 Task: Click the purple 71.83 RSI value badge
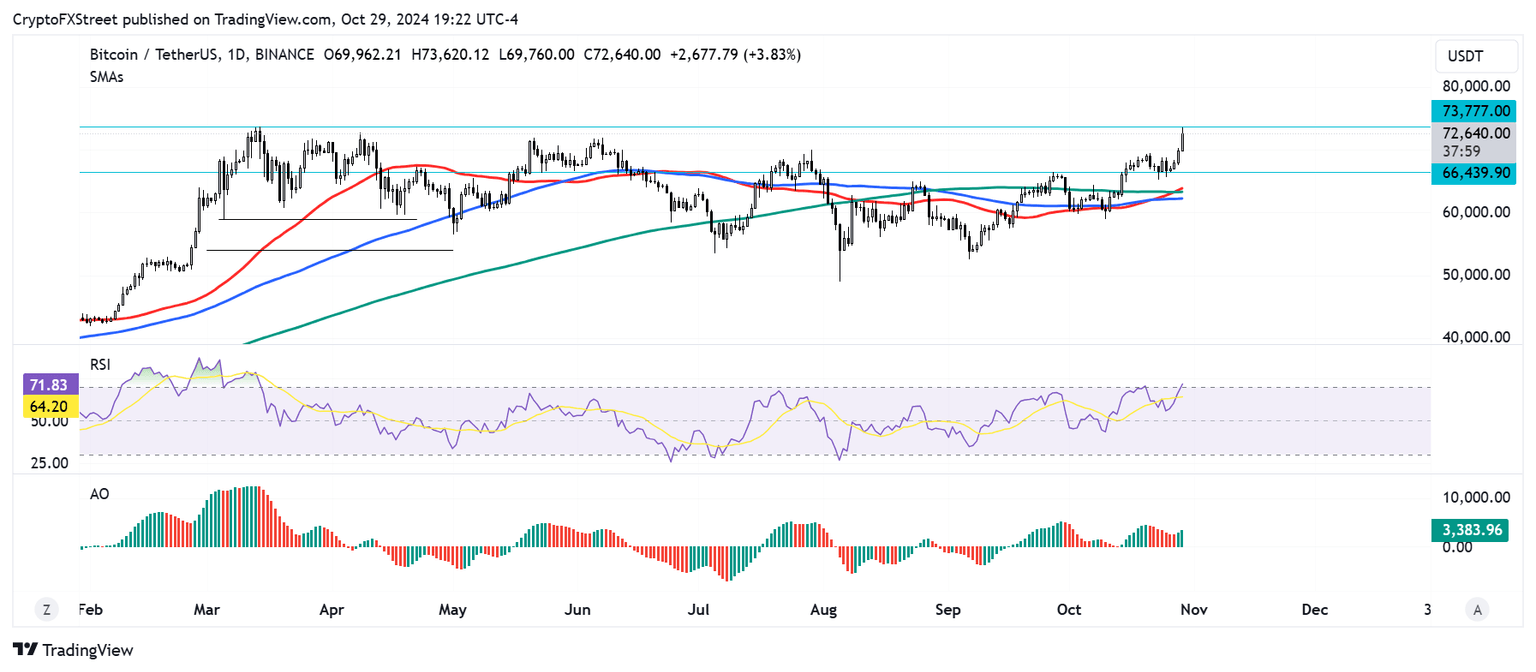pos(52,384)
